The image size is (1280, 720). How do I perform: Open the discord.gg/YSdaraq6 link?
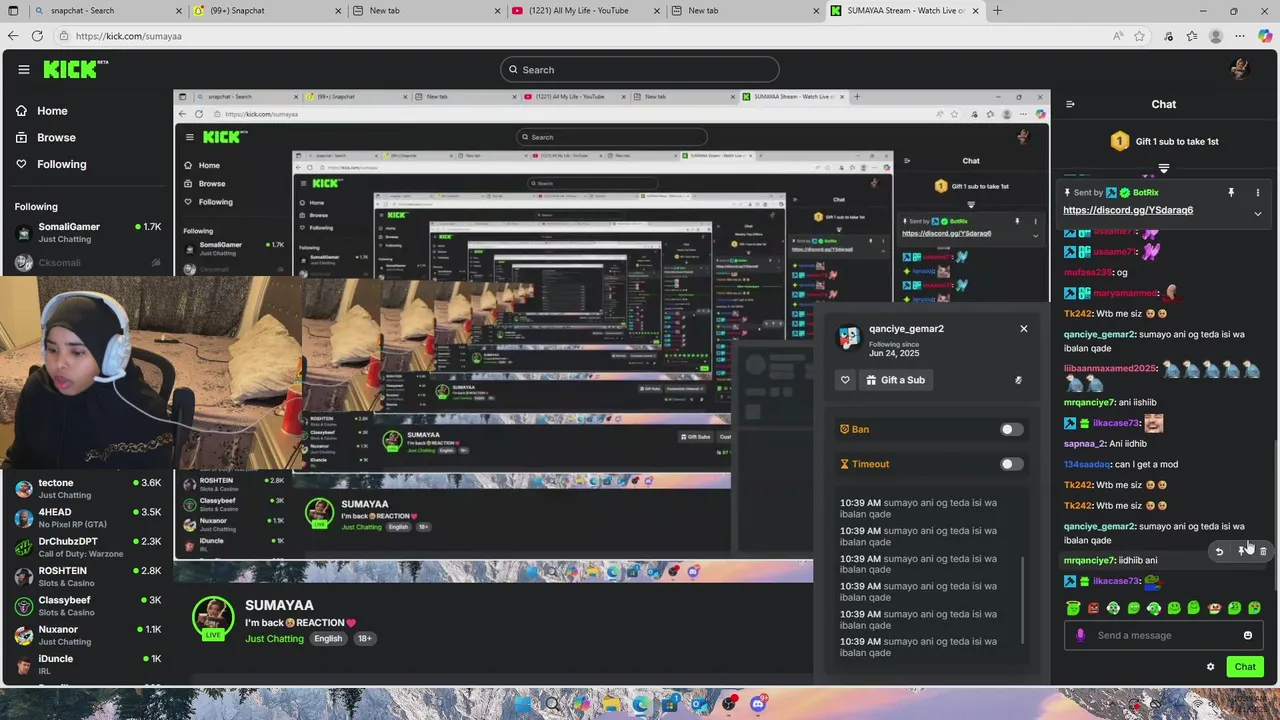coord(1128,210)
